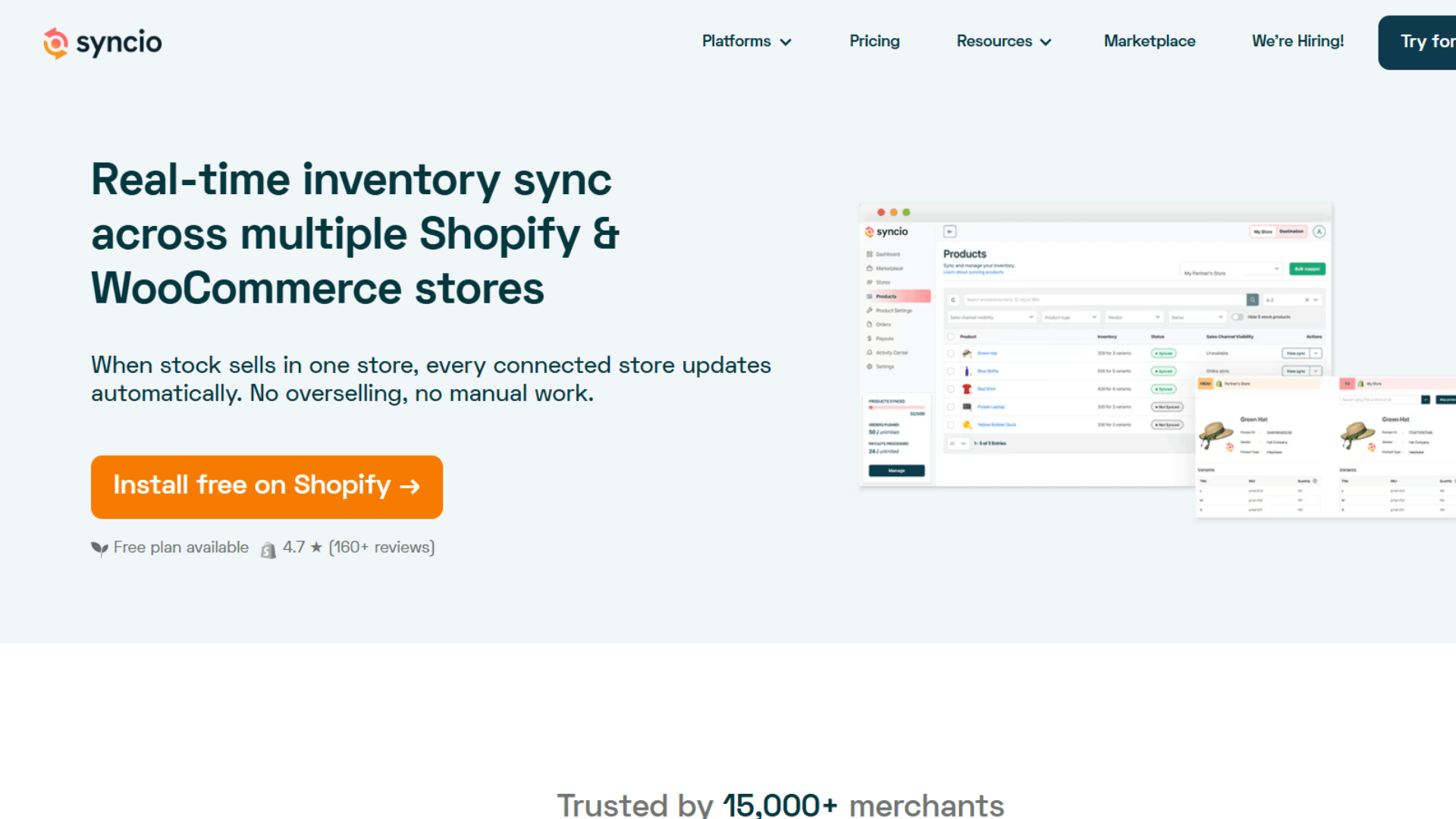Open the We're Hiring! link
The image size is (1456, 819).
pyautogui.click(x=1298, y=41)
